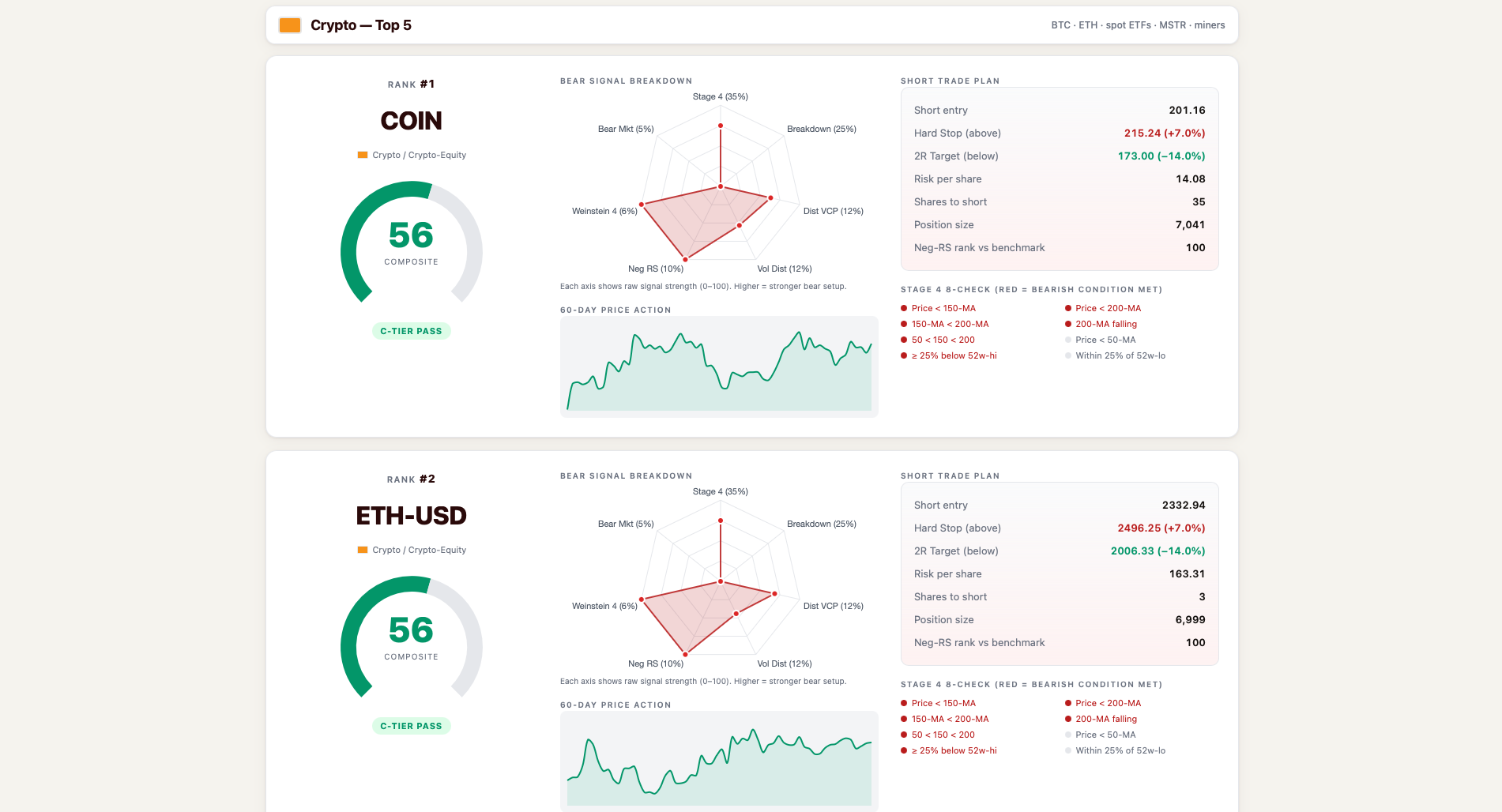Image resolution: width=1502 pixels, height=812 pixels.
Task: Click Dist VCP (12%) axis label on ETH-USD radar
Action: tap(834, 607)
